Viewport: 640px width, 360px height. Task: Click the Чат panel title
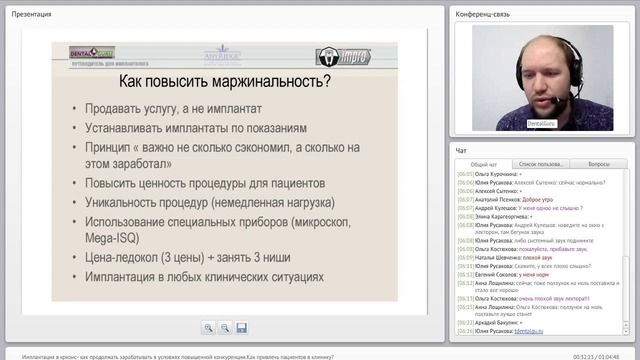click(461, 151)
